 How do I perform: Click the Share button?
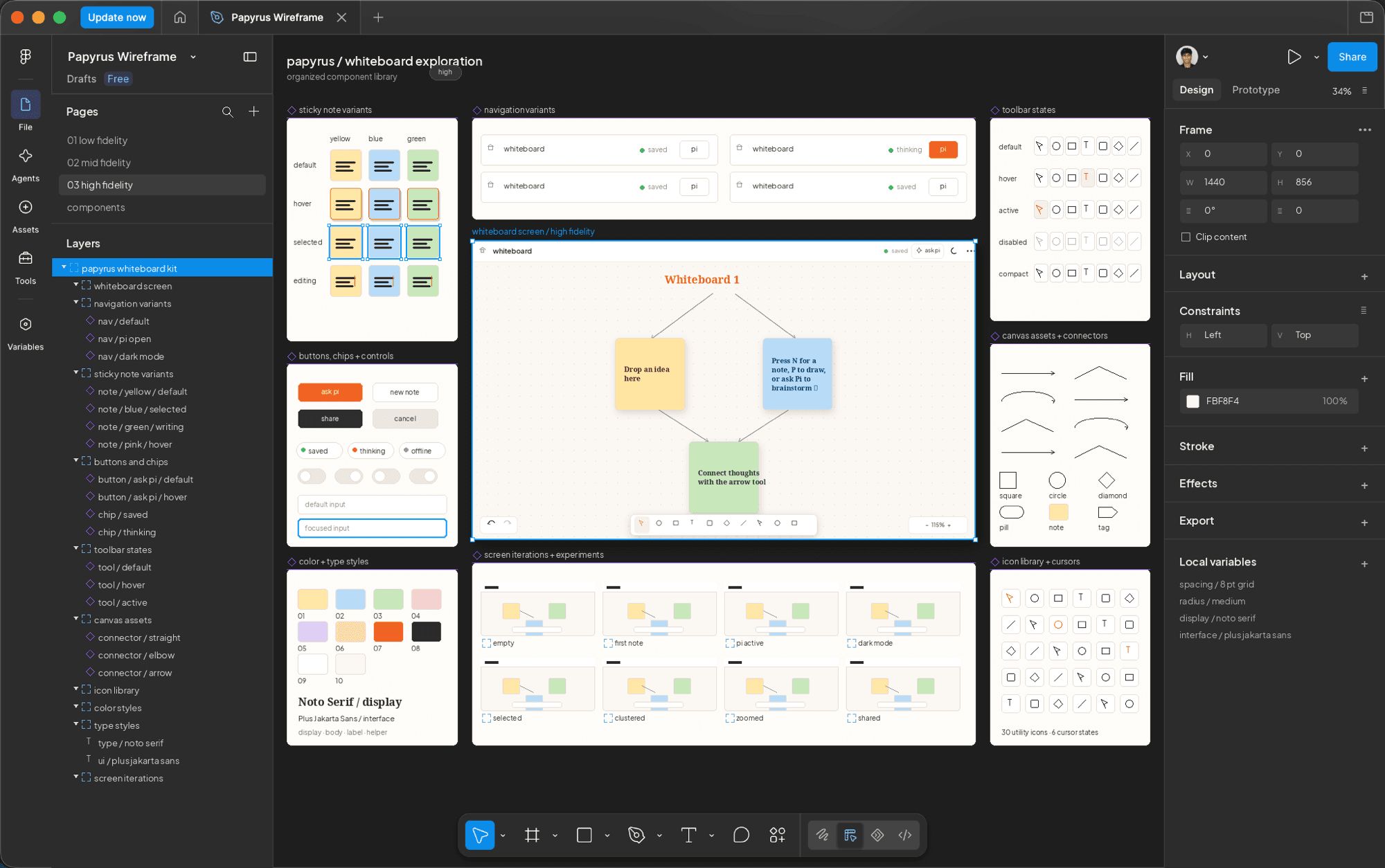pyautogui.click(x=1352, y=57)
